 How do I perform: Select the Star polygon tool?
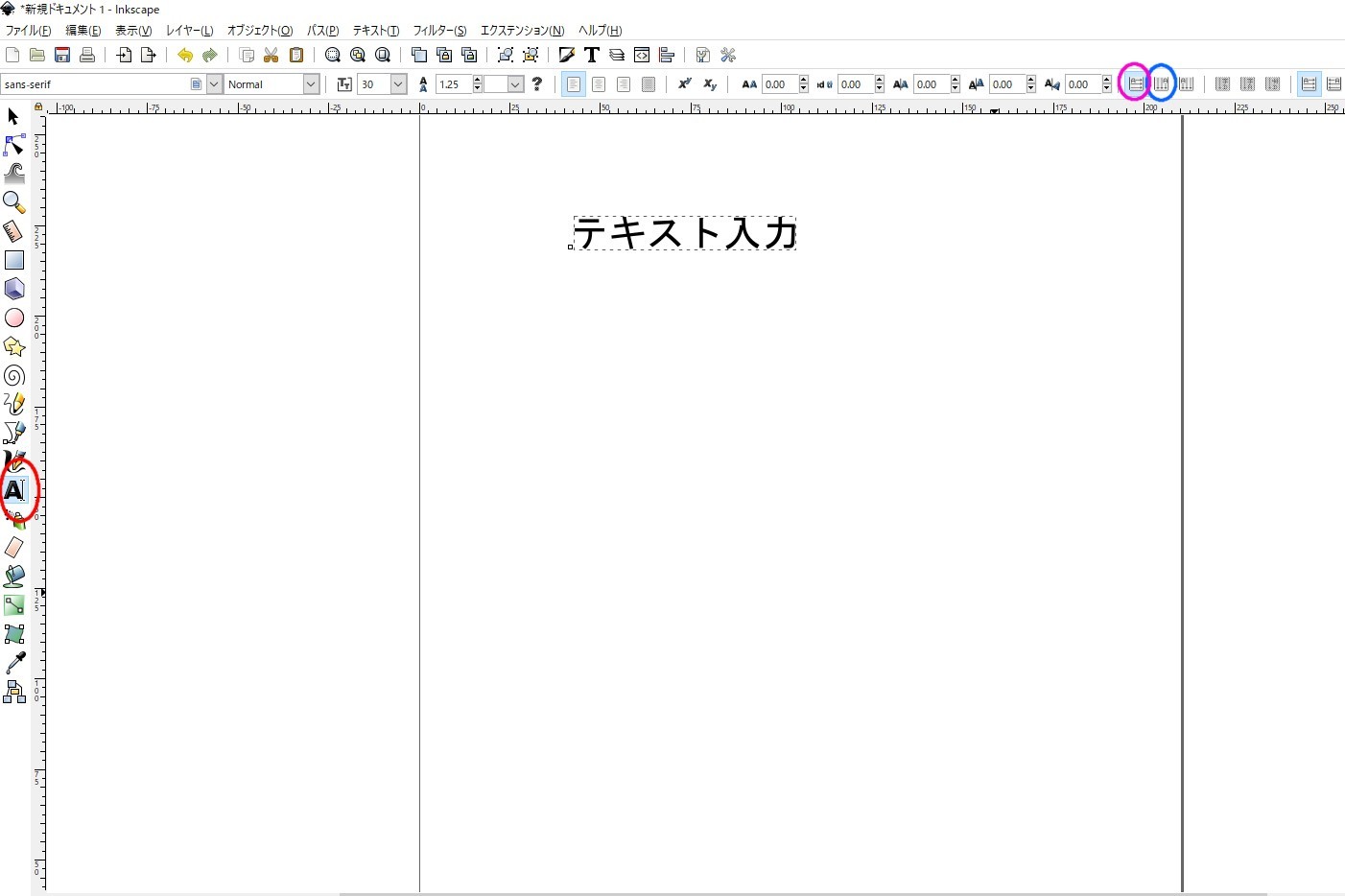(13, 346)
